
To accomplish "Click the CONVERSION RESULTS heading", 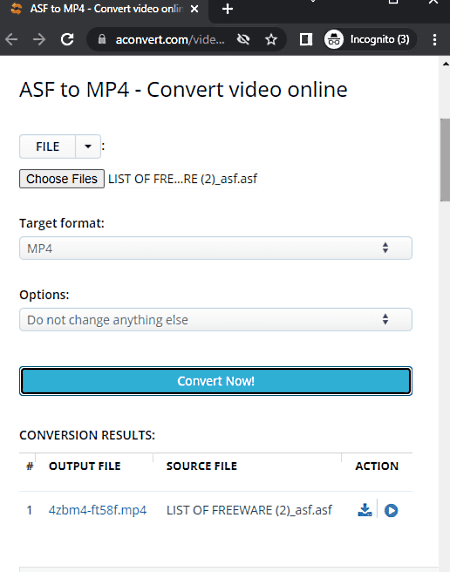I will (87, 435).
